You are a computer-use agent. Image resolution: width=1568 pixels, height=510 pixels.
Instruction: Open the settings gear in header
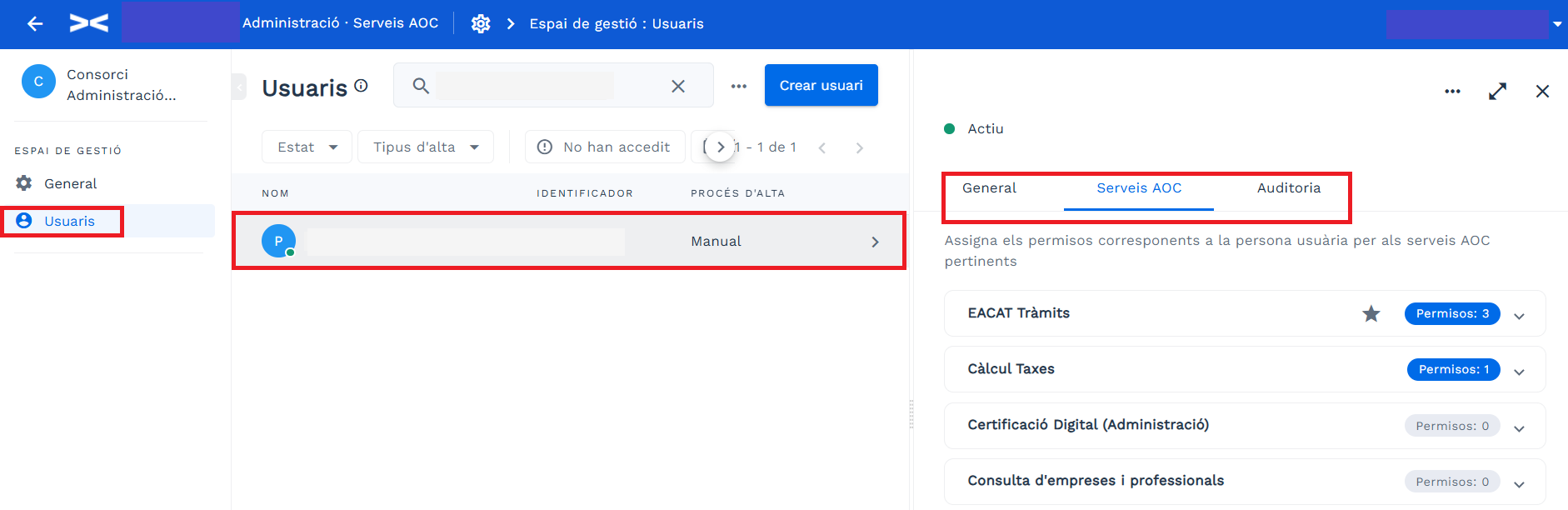481,24
